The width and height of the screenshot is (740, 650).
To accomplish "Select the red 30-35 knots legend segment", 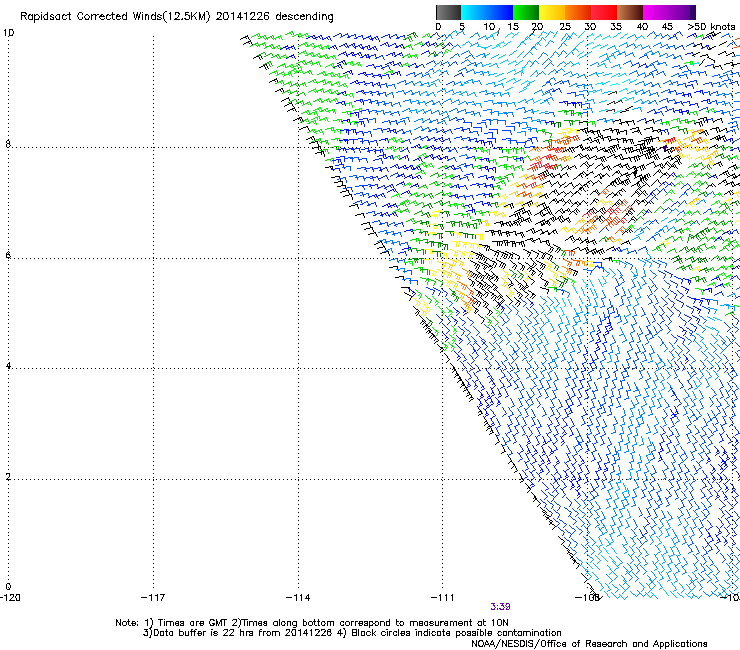I will (x=604, y=12).
